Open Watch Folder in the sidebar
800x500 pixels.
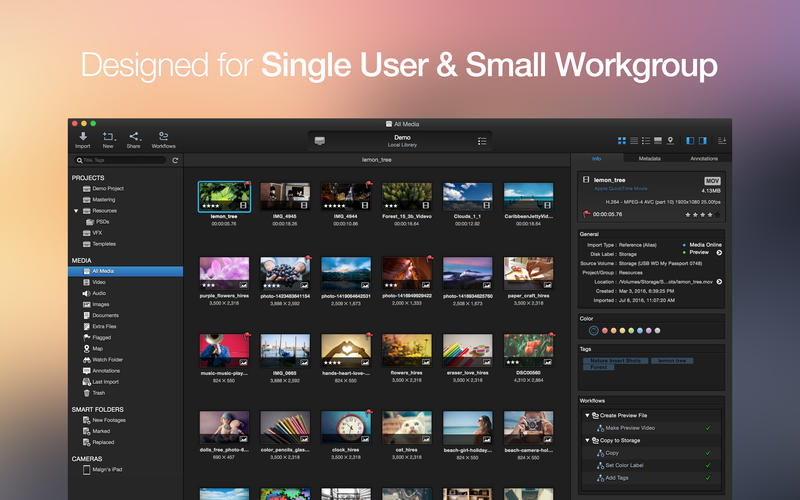tap(106, 359)
